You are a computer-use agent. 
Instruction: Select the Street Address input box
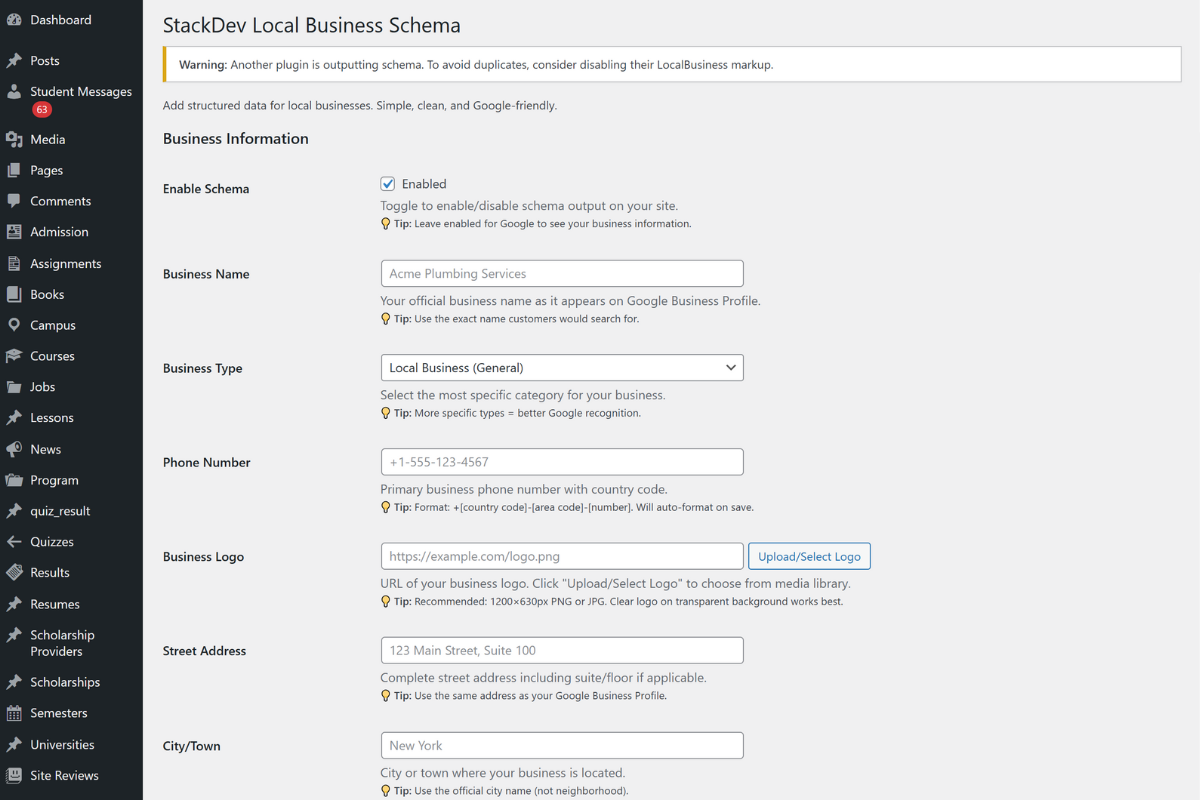[561, 651]
